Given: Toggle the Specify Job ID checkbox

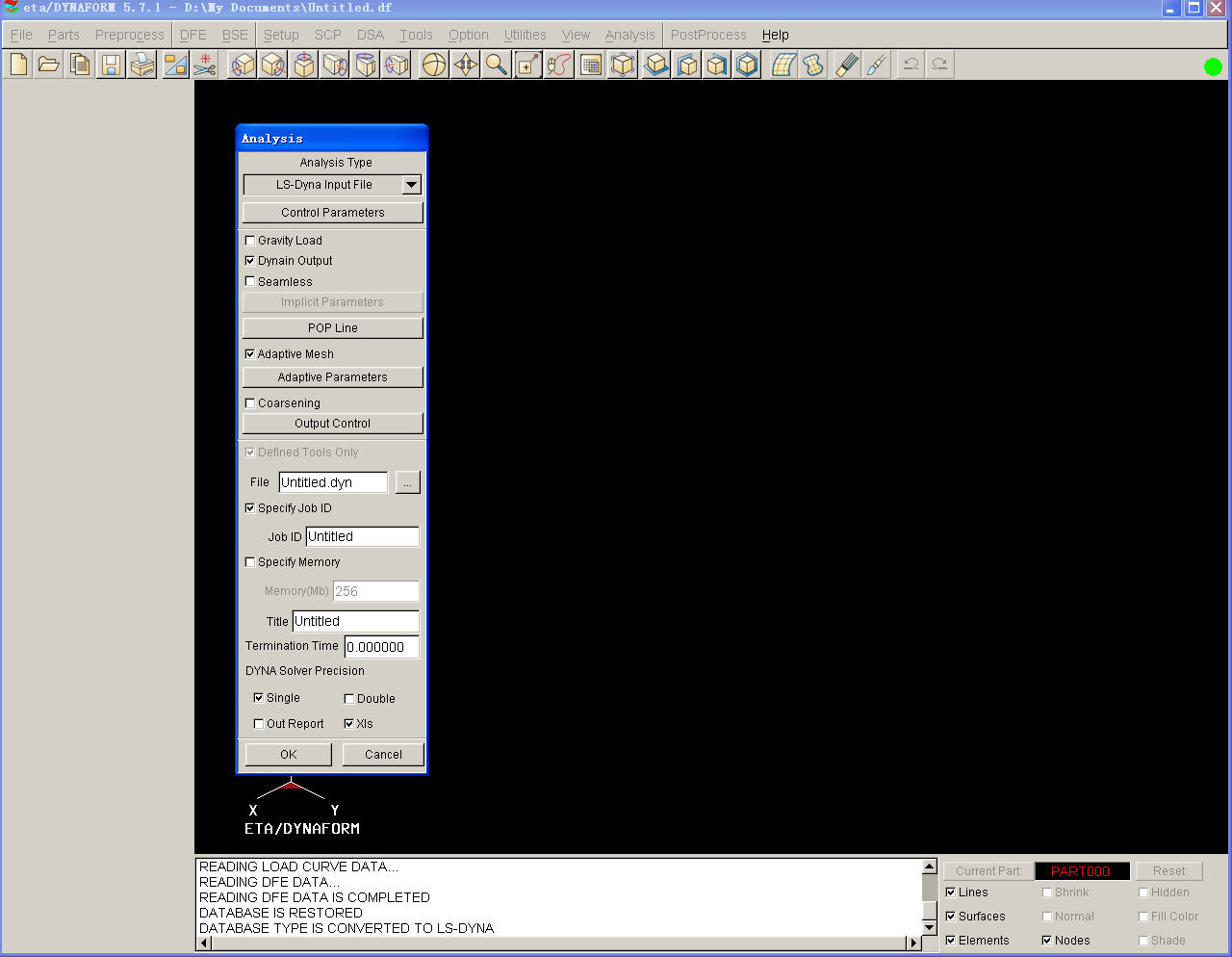Looking at the screenshot, I should [250, 508].
